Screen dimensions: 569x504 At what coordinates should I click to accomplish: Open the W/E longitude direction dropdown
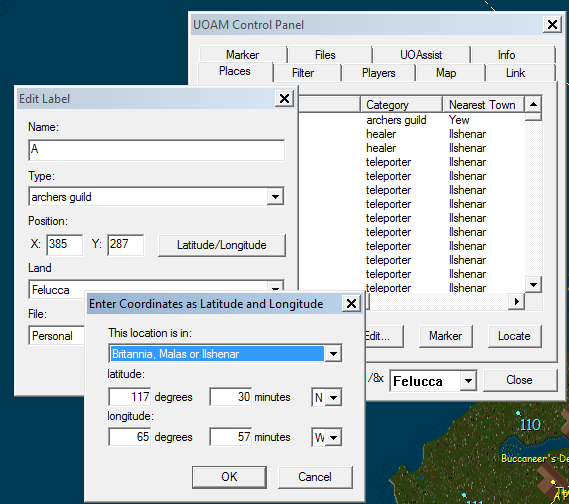tap(333, 437)
